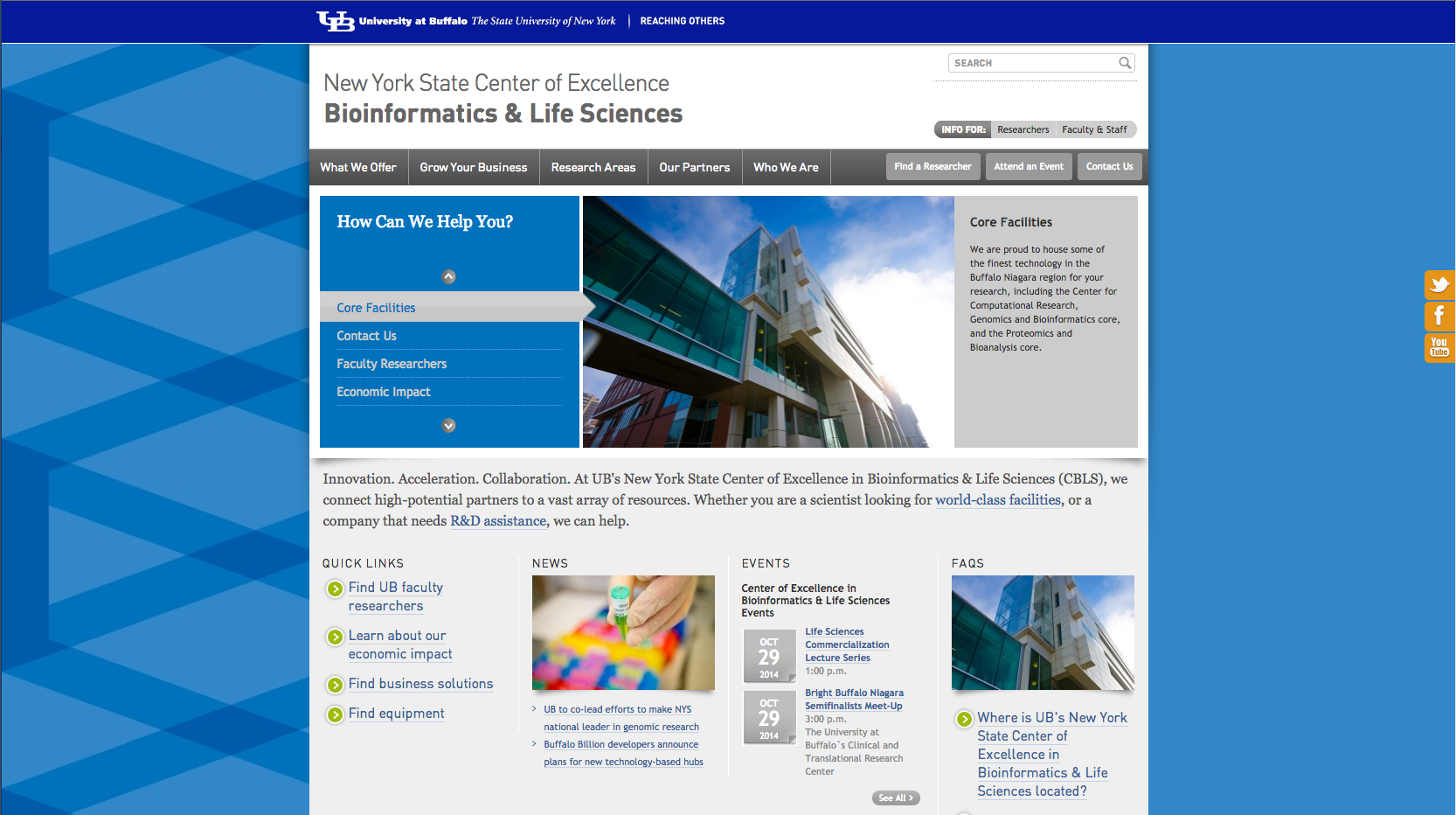Click the News pipette photo thumbnail
1456x815 pixels.
click(623, 632)
